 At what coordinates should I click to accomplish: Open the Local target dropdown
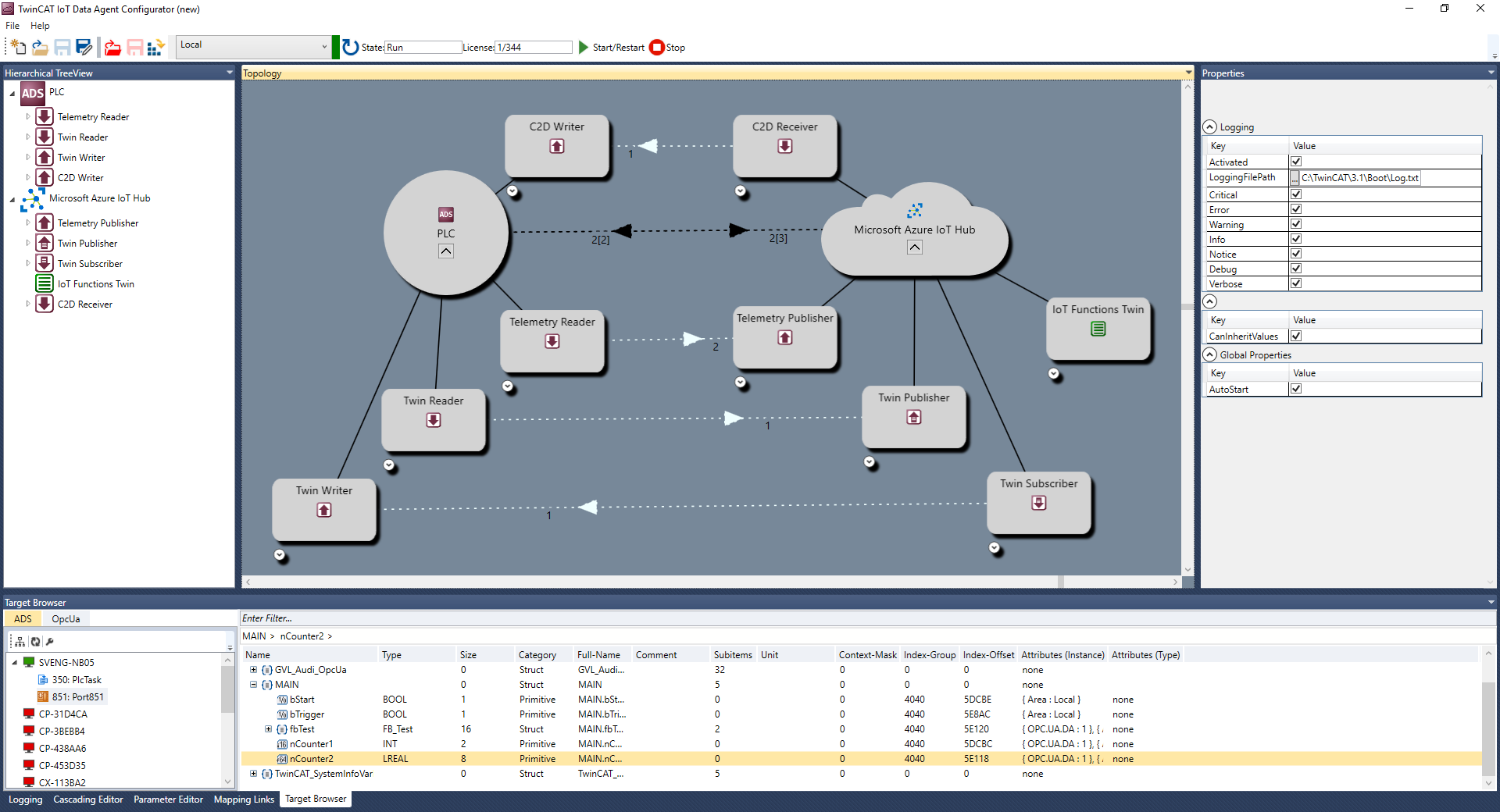[x=253, y=46]
